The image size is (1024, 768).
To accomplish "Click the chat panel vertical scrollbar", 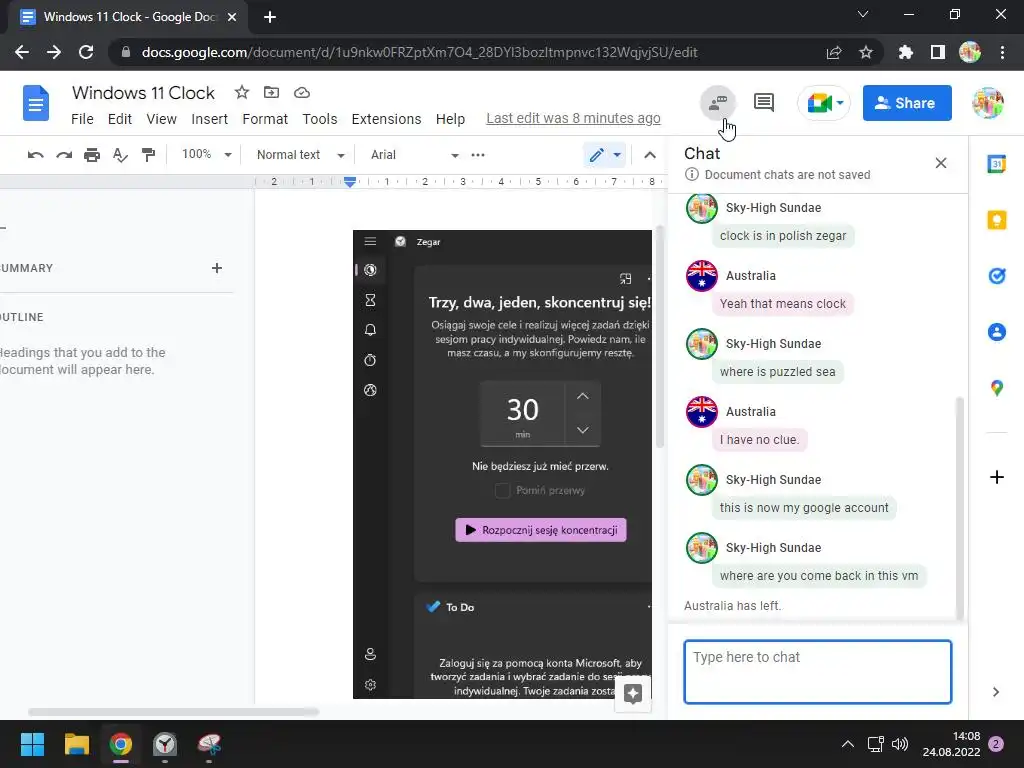I will click(959, 507).
